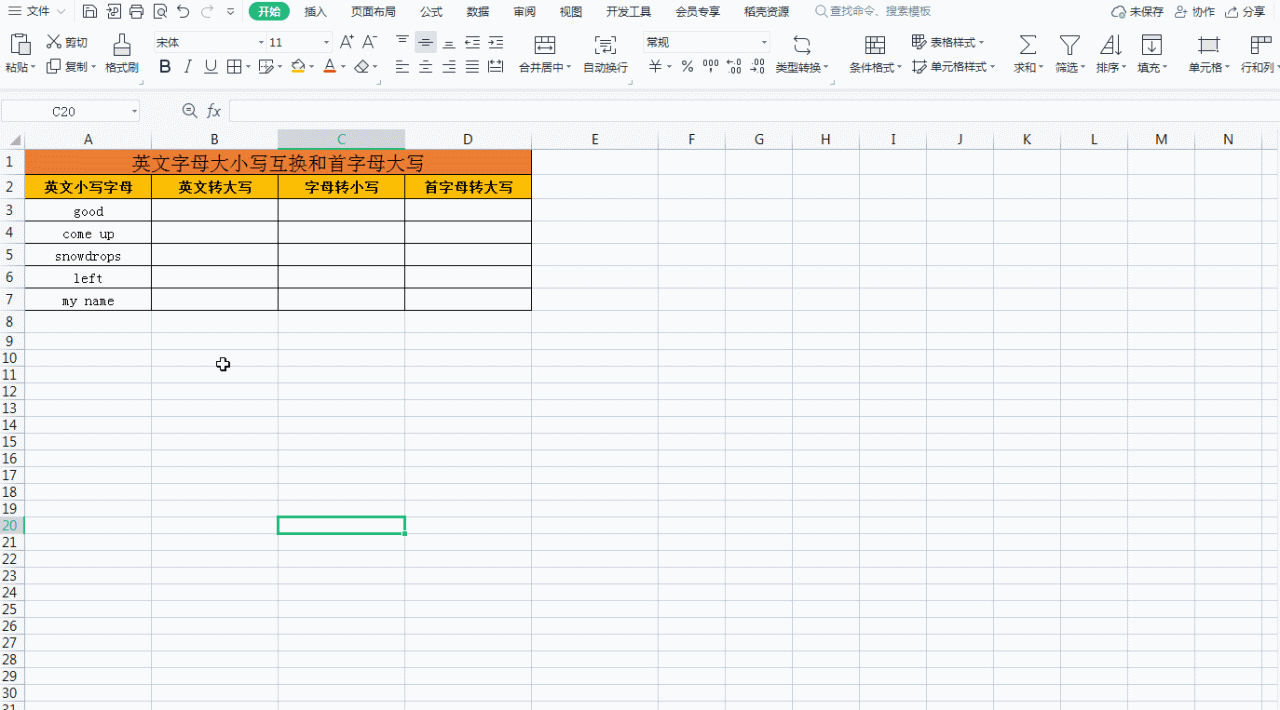Click the Save icon in quick access bar

[x=90, y=12]
